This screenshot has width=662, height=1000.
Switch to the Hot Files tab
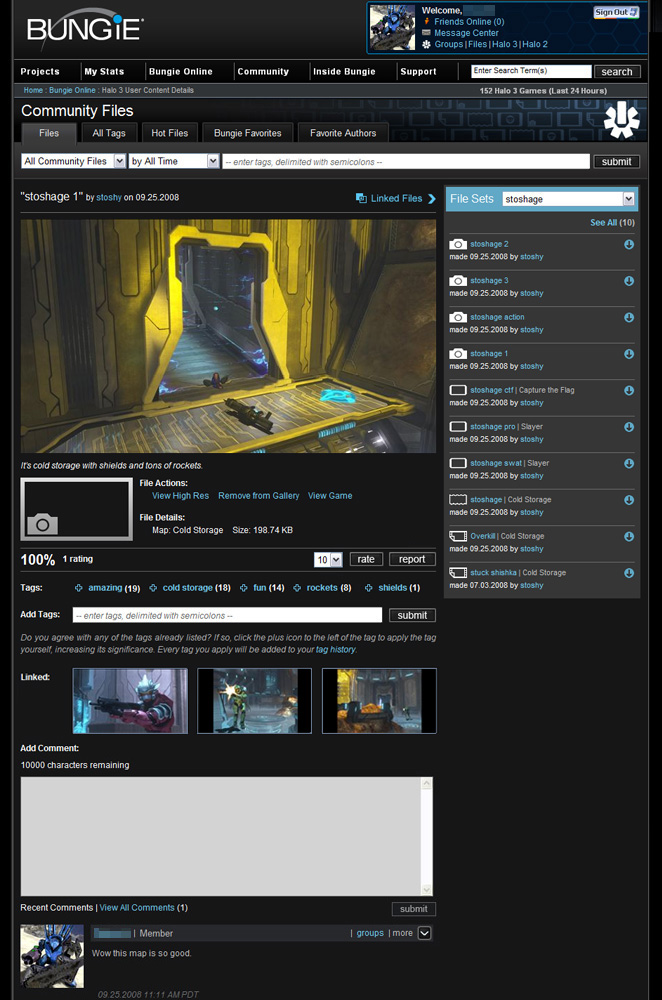[169, 133]
